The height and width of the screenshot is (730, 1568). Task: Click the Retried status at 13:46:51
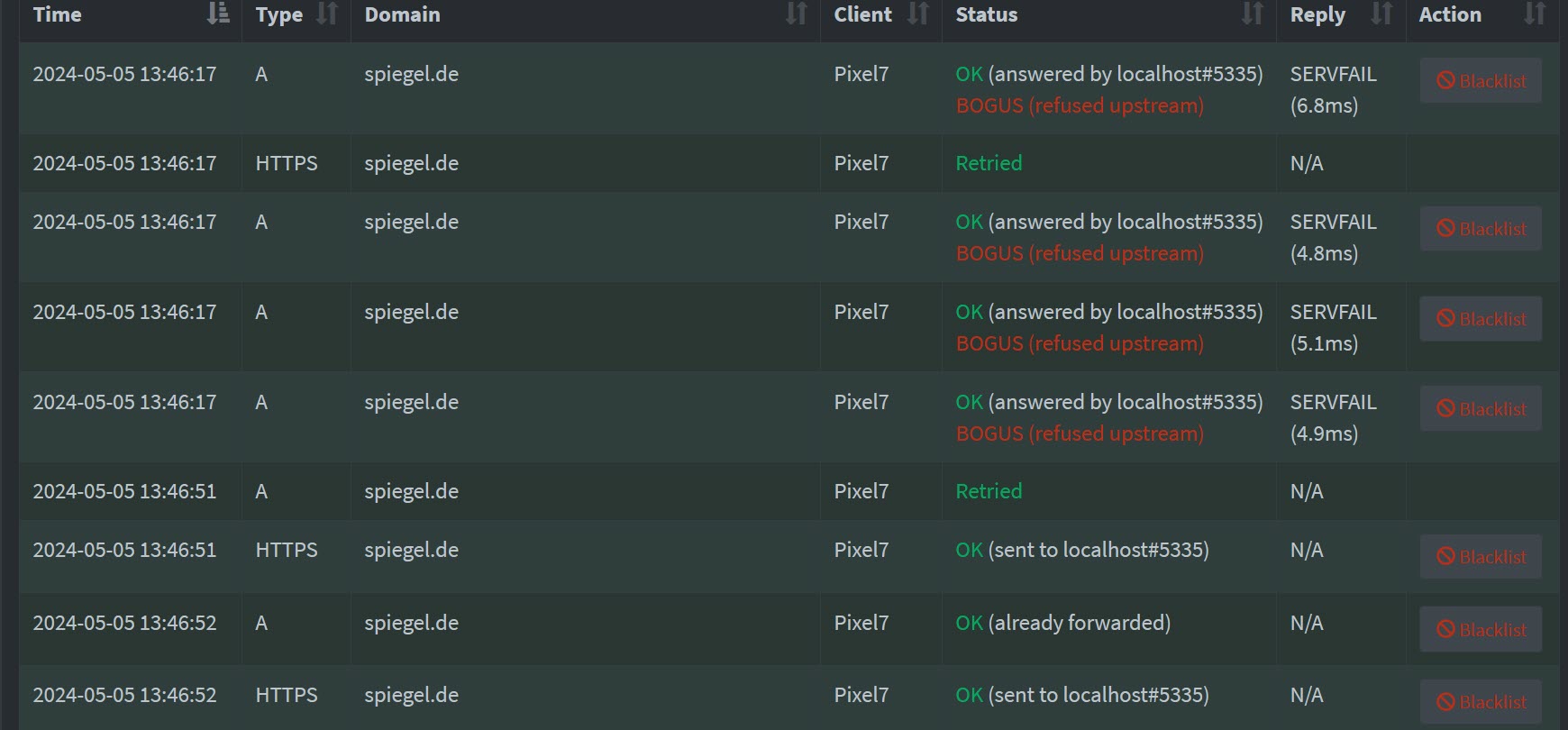(989, 491)
